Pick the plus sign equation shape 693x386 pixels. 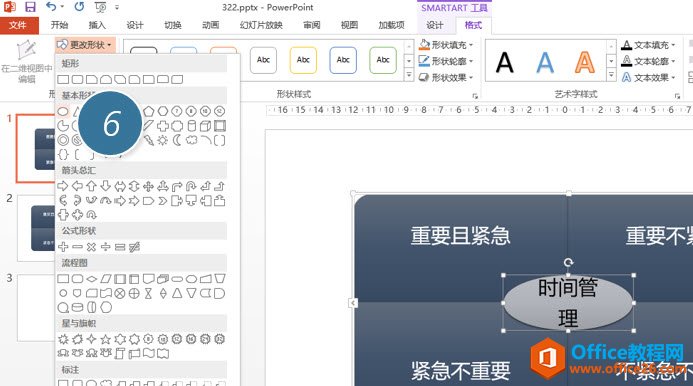click(x=63, y=247)
